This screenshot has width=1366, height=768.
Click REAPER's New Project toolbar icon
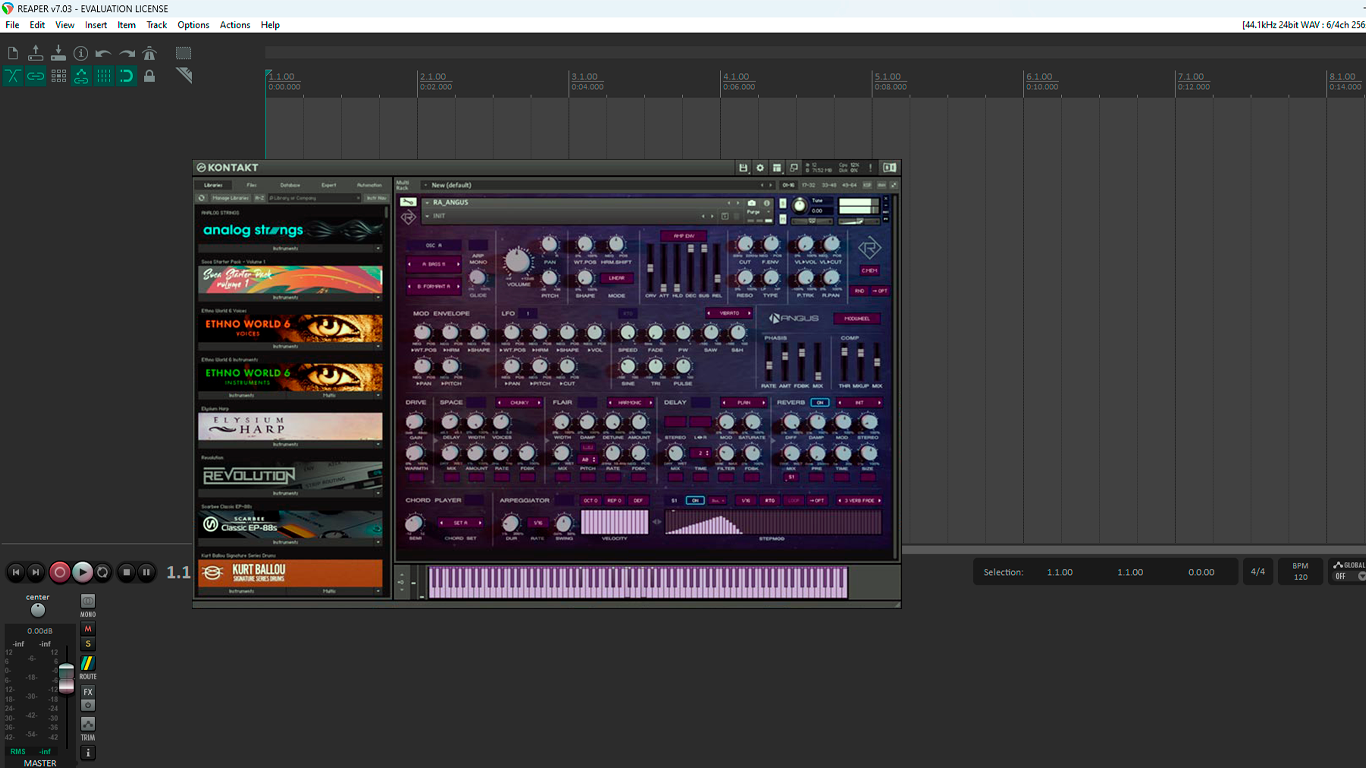[13, 53]
